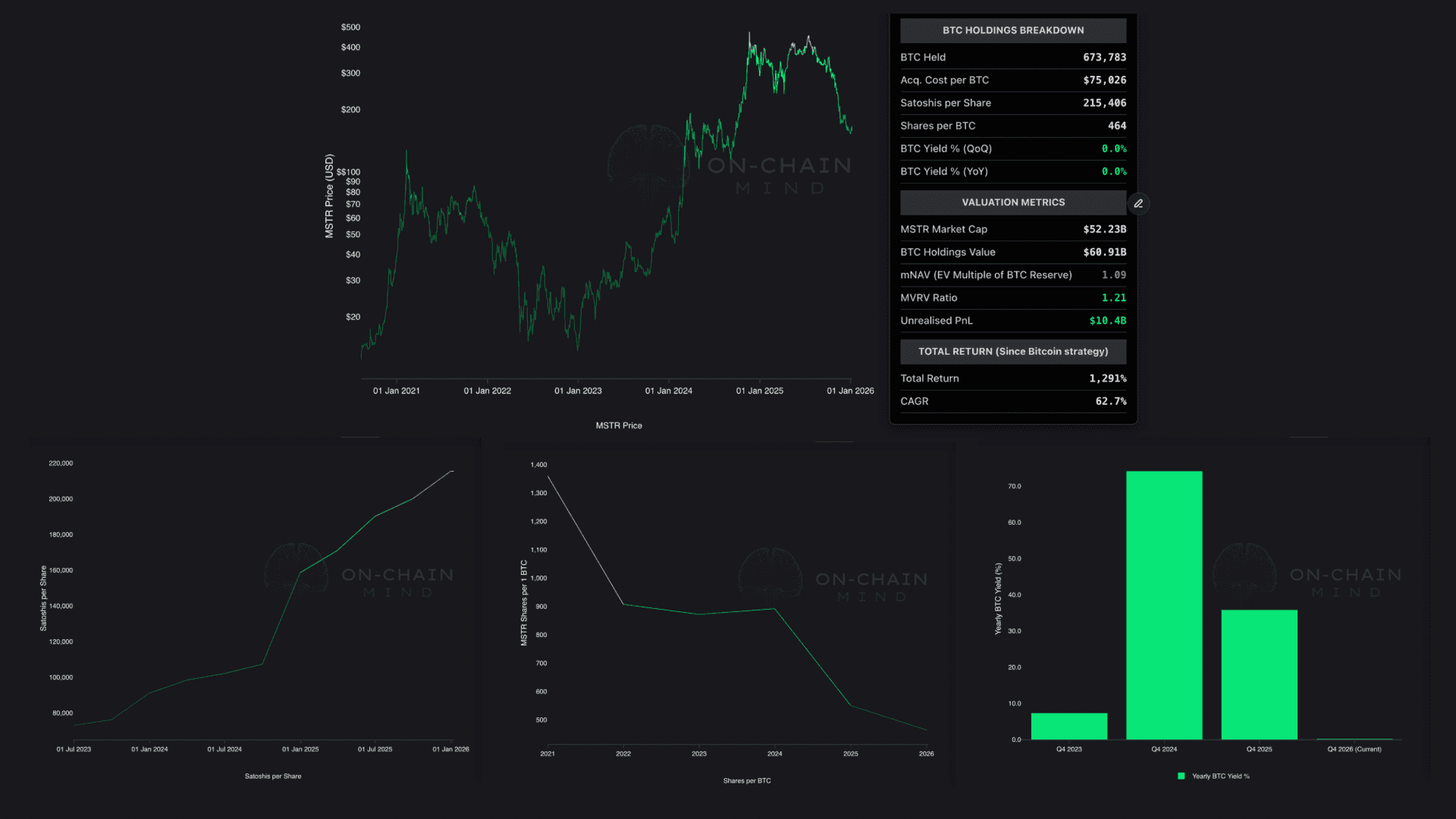The image size is (1456, 819).
Task: Select the Q4 2023 yield bar
Action: pos(1068,726)
